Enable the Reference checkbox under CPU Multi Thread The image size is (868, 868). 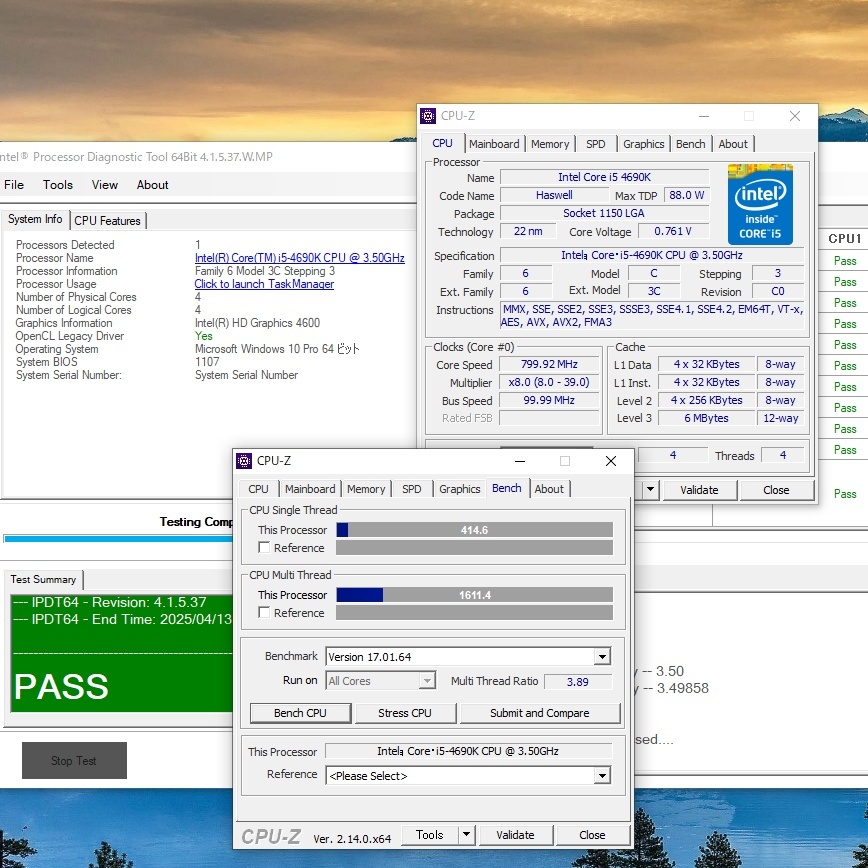click(264, 612)
